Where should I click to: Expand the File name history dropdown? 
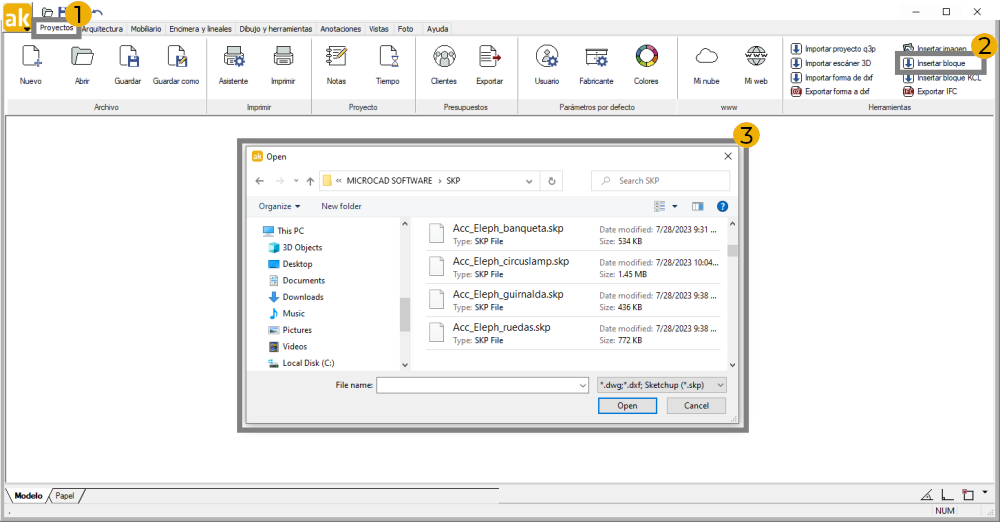coord(582,385)
